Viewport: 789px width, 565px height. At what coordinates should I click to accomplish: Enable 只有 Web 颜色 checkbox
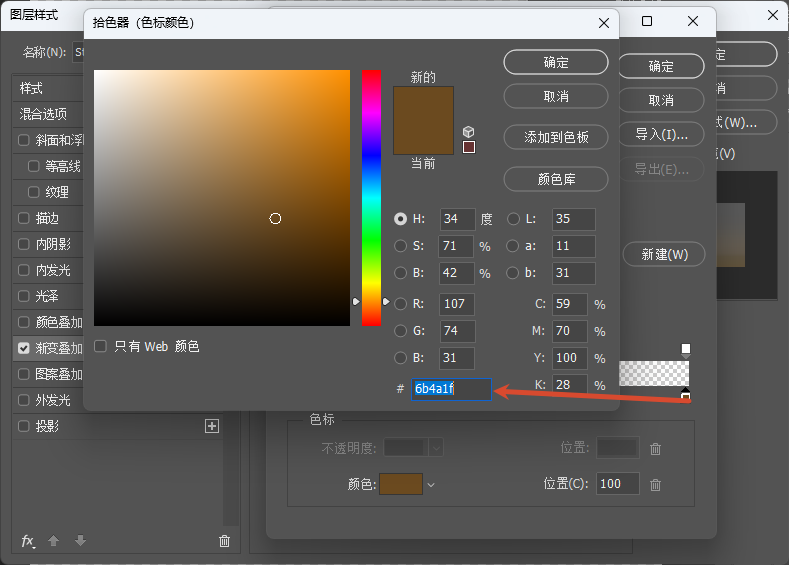click(x=101, y=346)
